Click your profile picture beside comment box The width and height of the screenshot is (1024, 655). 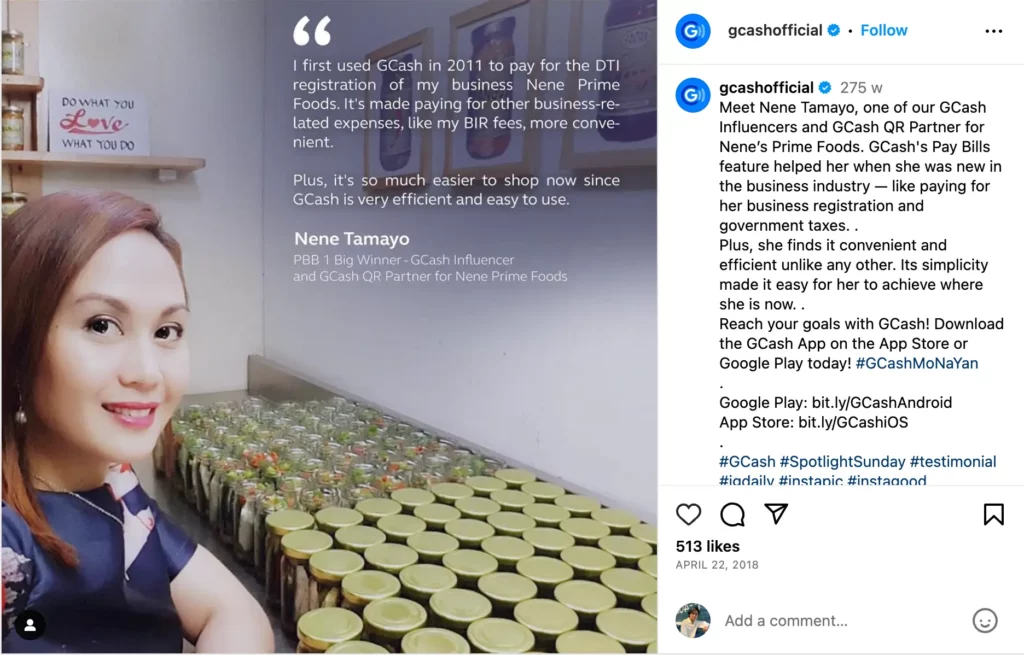coord(693,620)
